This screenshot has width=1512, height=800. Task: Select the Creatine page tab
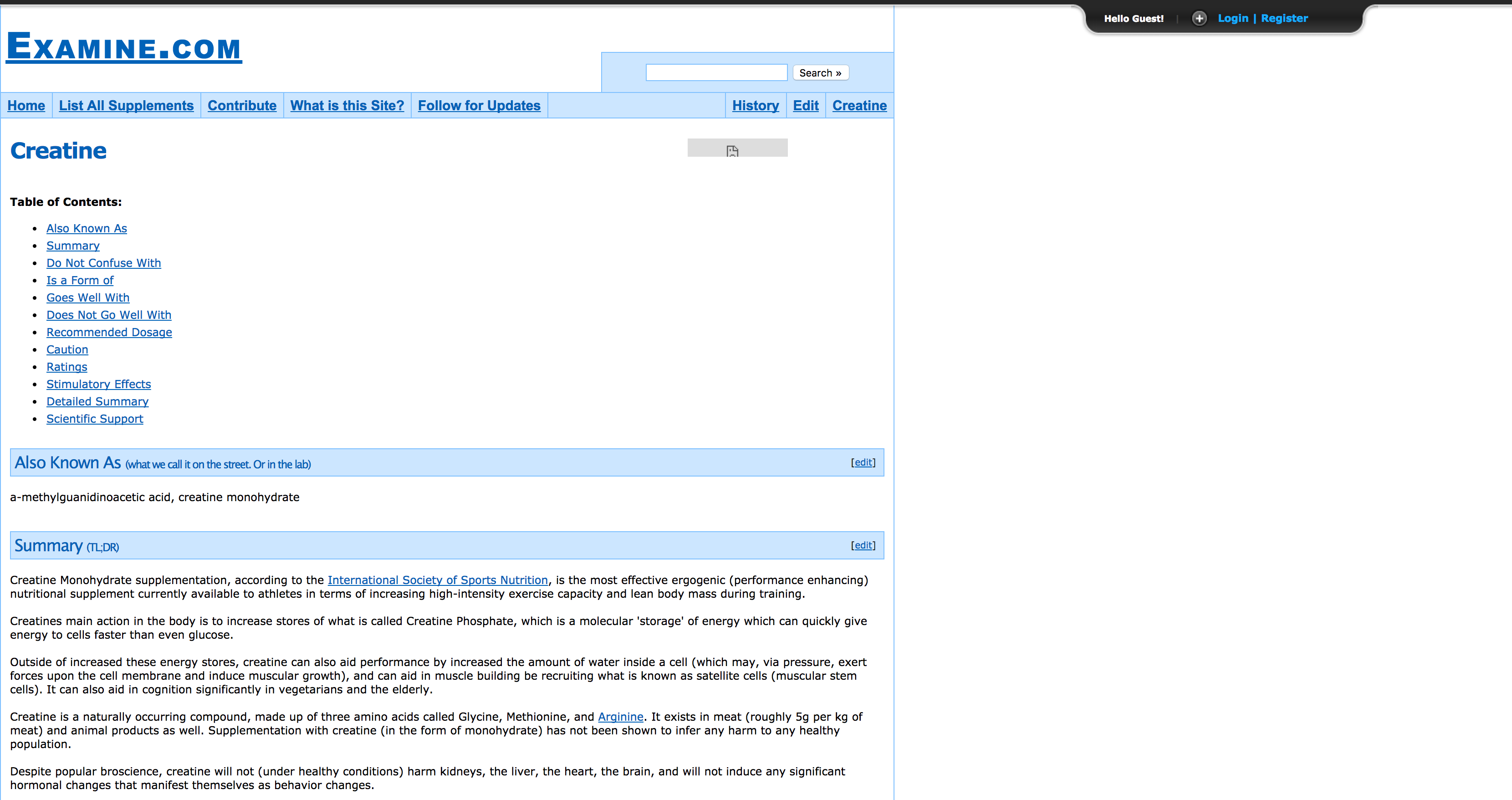[859, 106]
